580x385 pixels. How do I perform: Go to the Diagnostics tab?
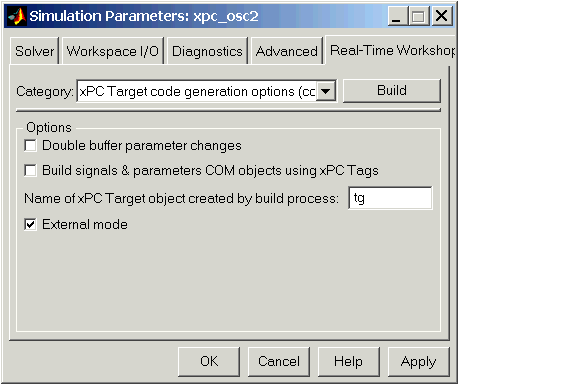coord(207,51)
